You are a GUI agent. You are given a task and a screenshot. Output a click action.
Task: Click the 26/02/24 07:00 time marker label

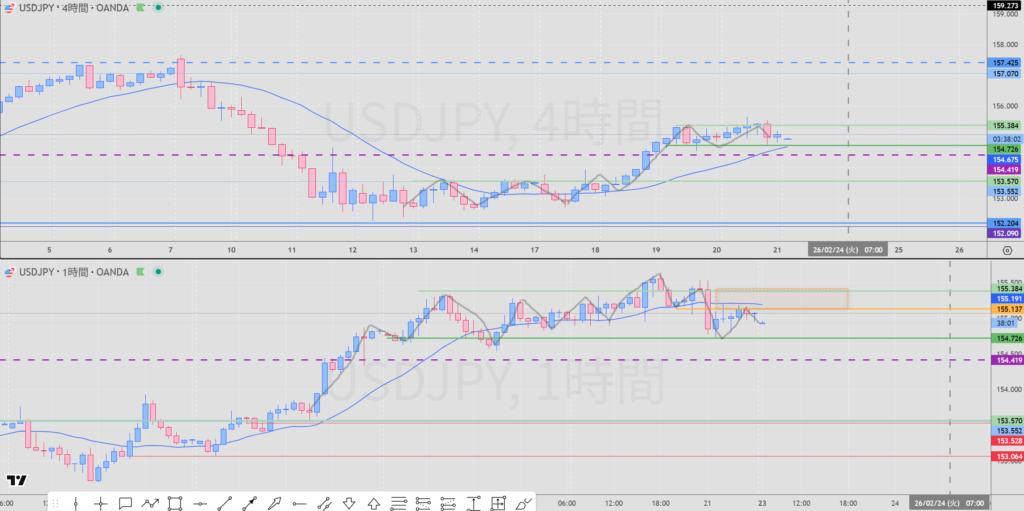pyautogui.click(x=849, y=249)
